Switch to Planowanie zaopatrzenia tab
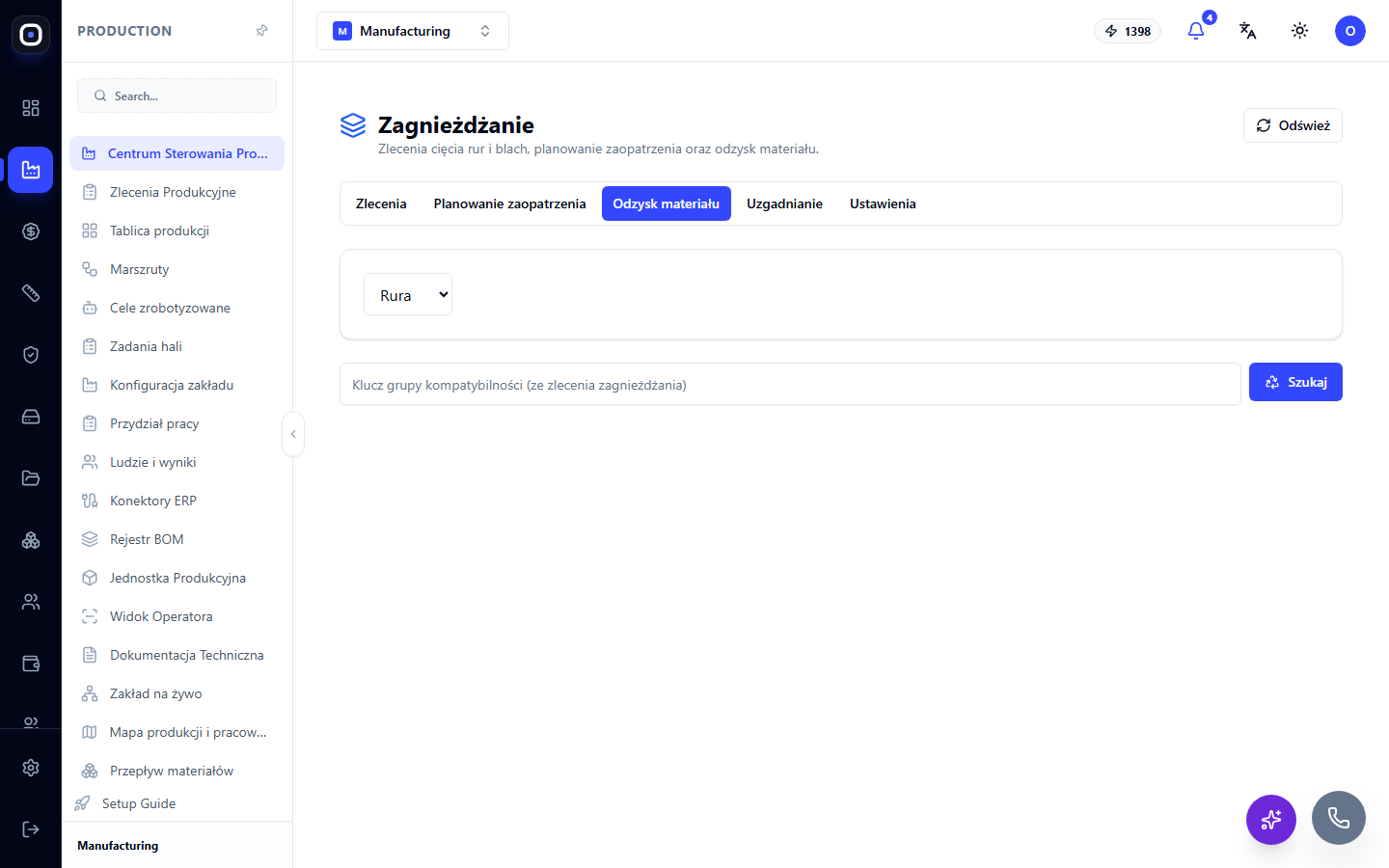This screenshot has height=868, width=1389. (510, 203)
